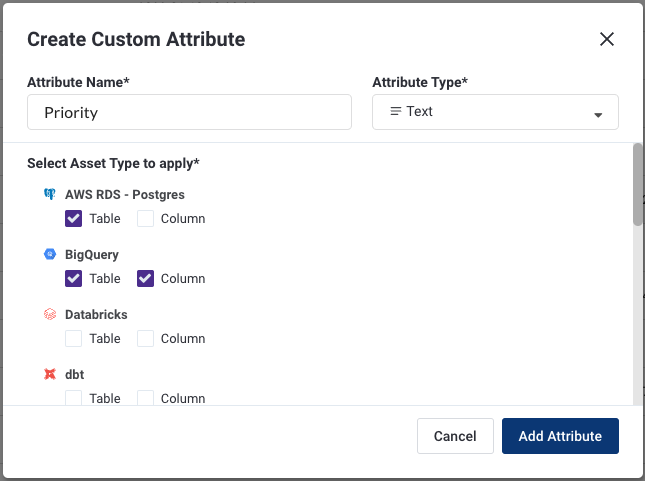Click the Attribute Name input field
Image resolution: width=645 pixels, height=481 pixels.
click(x=189, y=113)
